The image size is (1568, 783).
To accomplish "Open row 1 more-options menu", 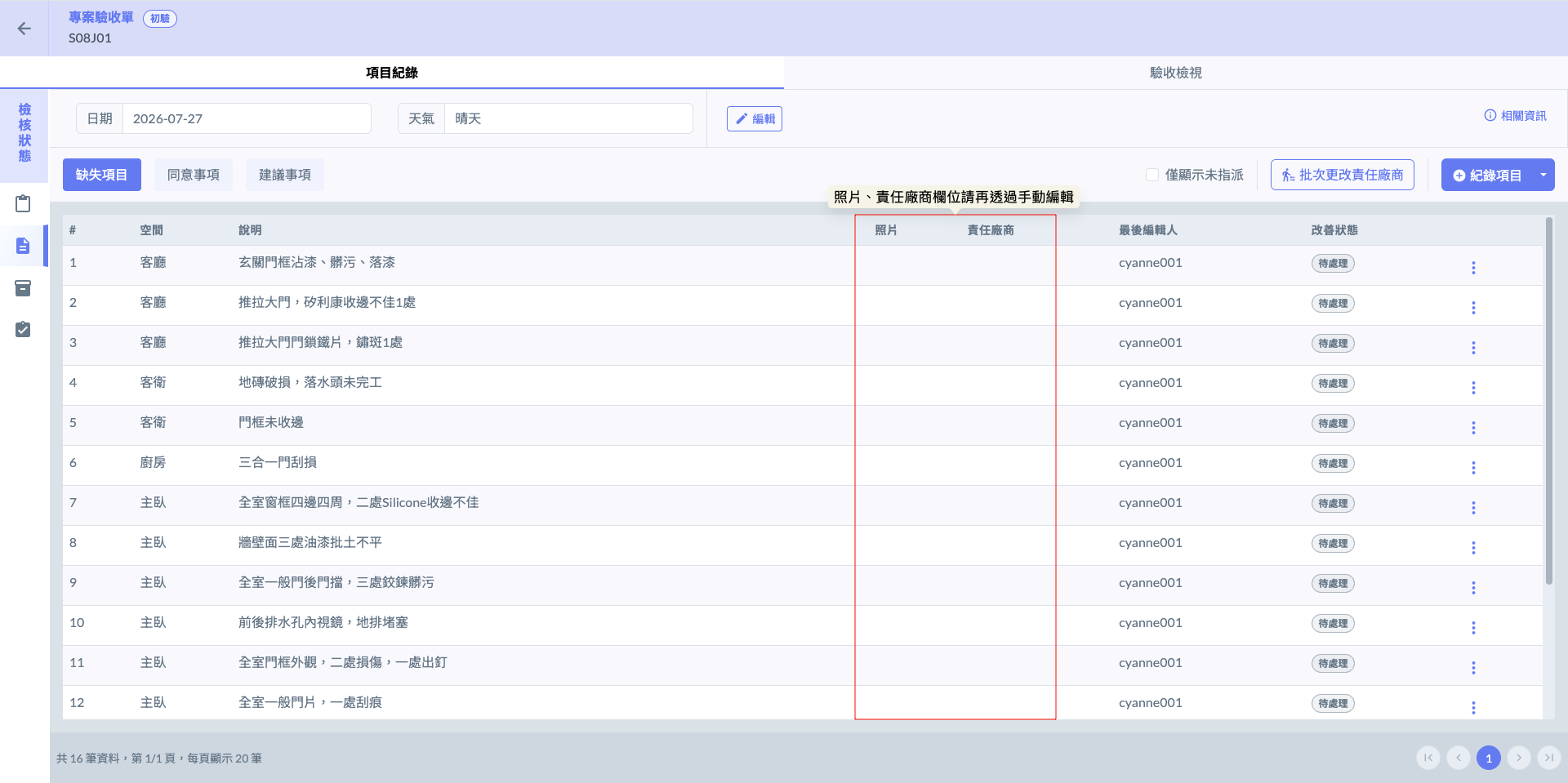I will (x=1473, y=268).
